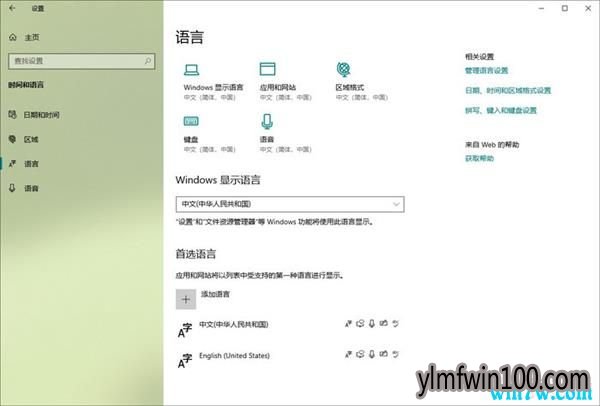Open 拼写、键入和键盘设置 link
The width and height of the screenshot is (600, 406).
coord(501,111)
